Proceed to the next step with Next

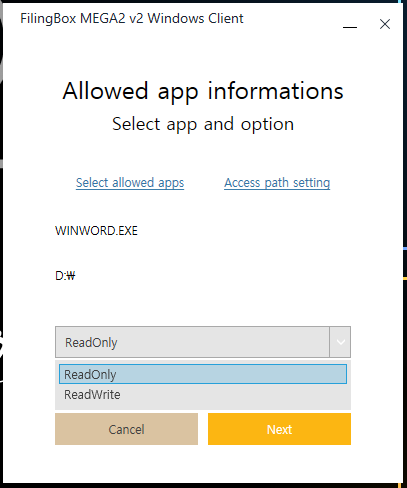coord(279,429)
